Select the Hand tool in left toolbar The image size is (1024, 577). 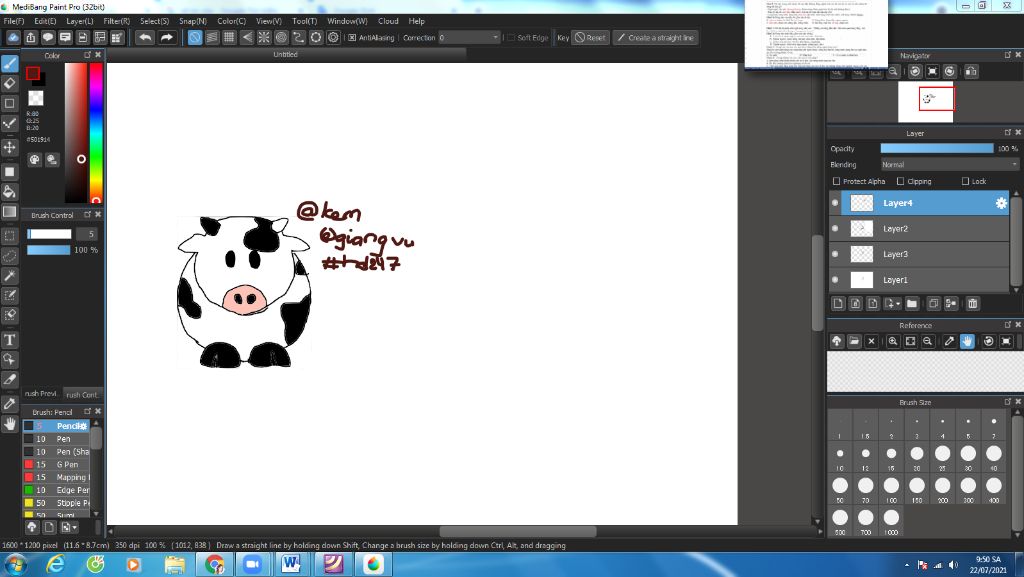(x=10, y=424)
